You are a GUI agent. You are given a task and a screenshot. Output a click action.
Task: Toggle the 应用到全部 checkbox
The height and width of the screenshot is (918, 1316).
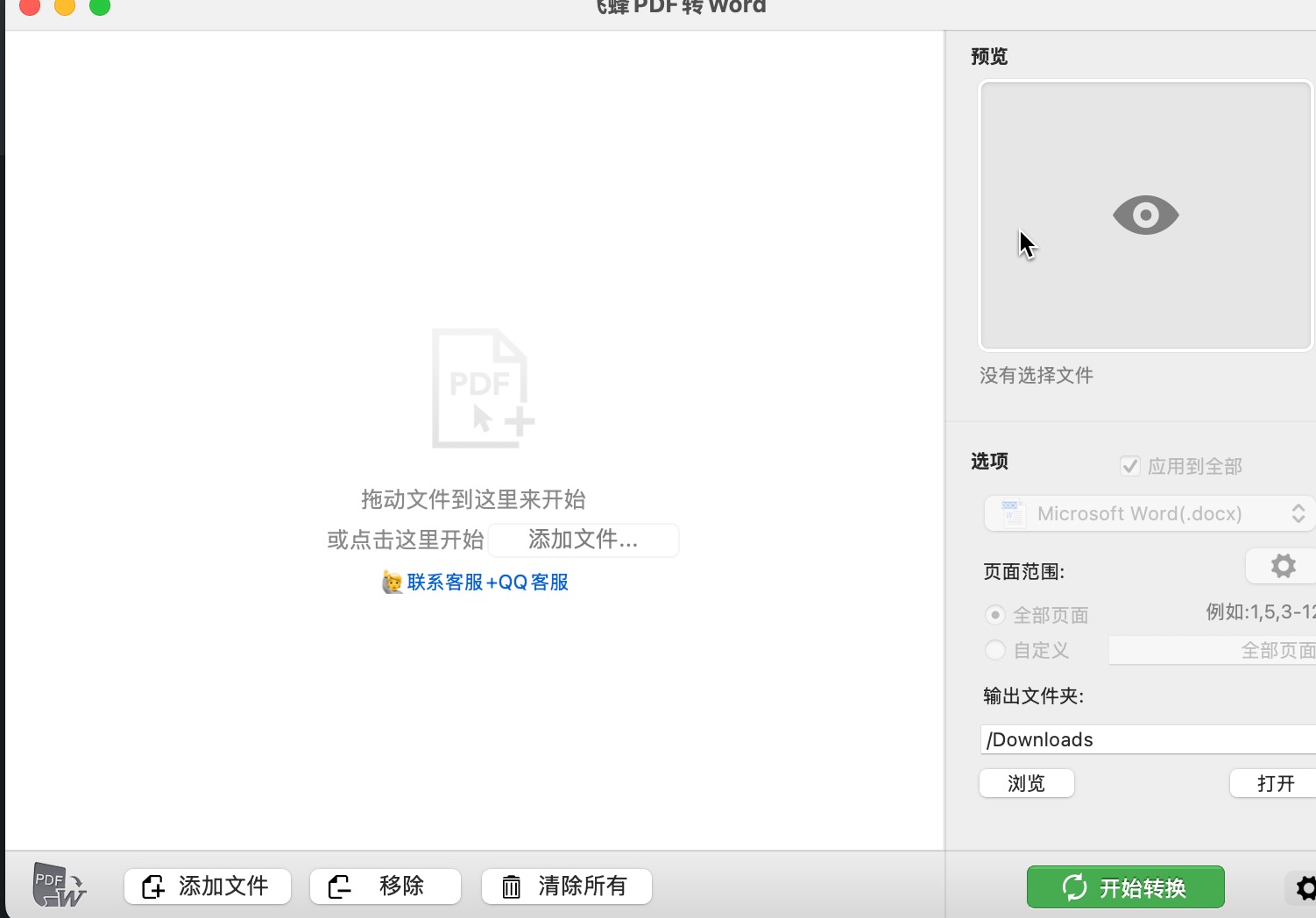[1129, 466]
